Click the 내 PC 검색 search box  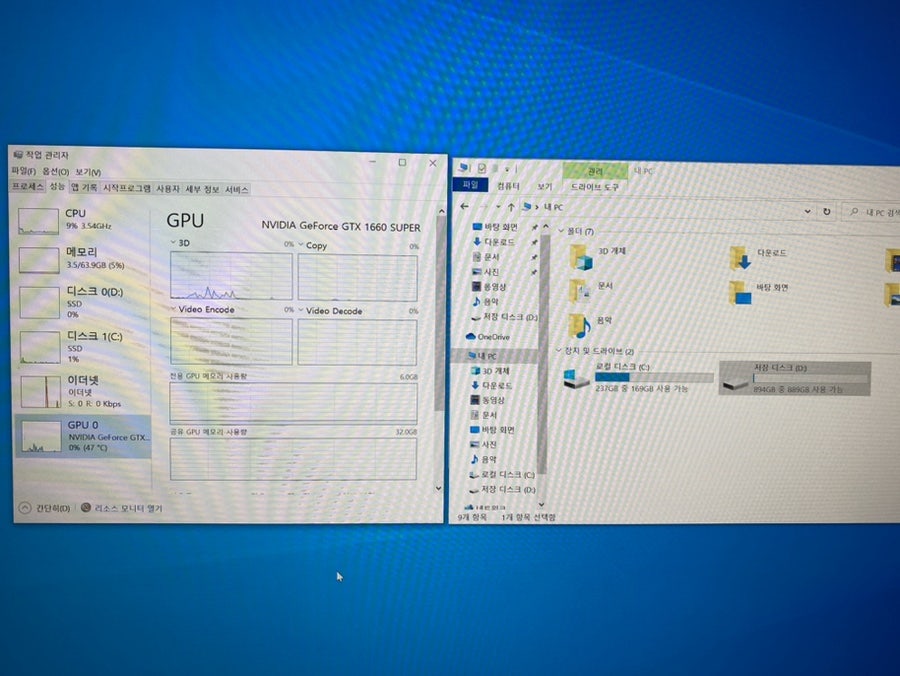872,212
